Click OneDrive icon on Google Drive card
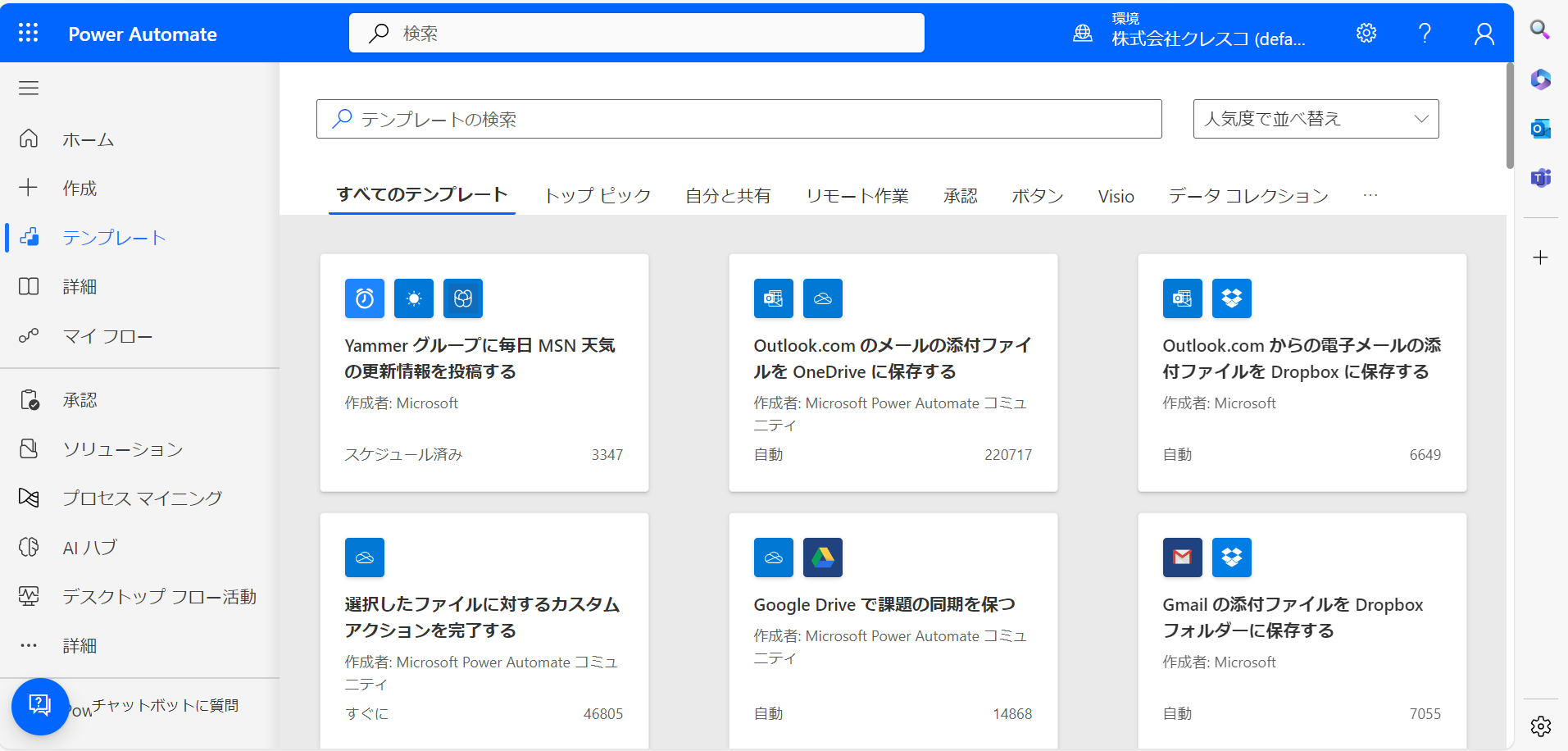Screen dimensions: 1568x751 tap(774, 558)
